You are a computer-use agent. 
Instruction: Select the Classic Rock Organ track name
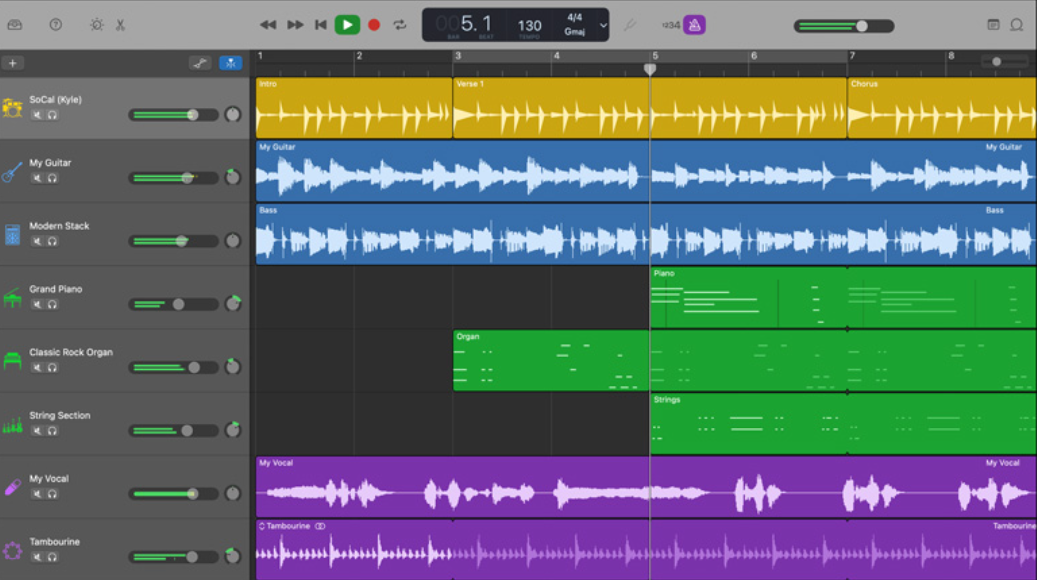[71, 352]
